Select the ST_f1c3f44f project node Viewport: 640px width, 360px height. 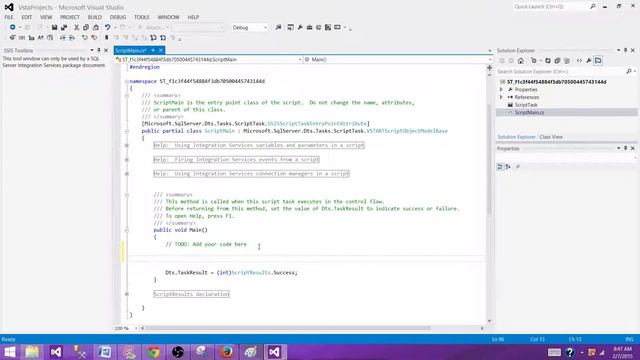pyautogui.click(x=556, y=82)
